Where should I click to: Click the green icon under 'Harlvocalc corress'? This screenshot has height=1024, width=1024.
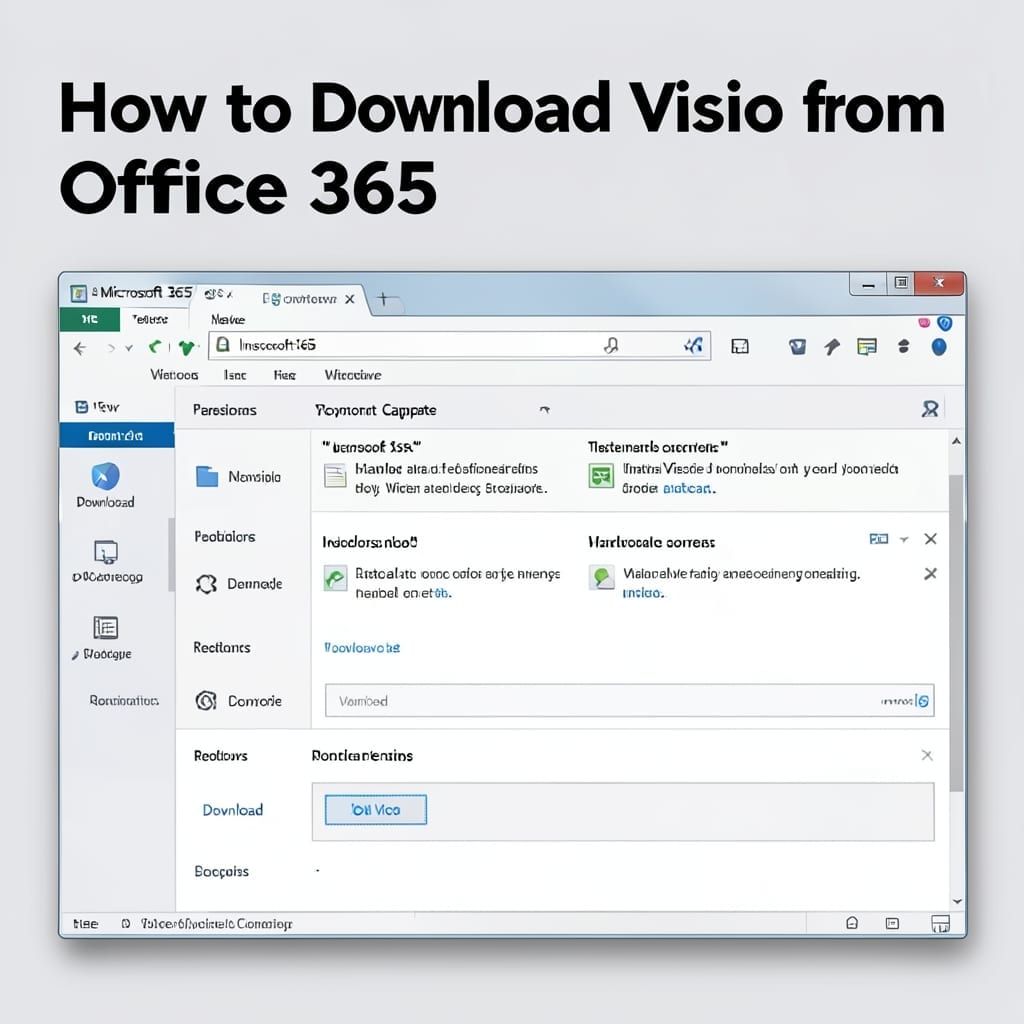pyautogui.click(x=601, y=577)
